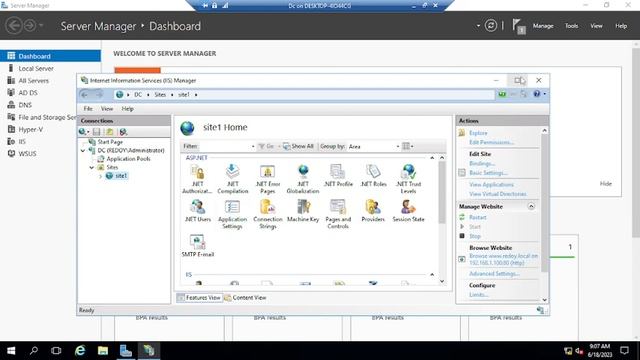
Task: Click Actions pane scroll down arrow
Action: pos(544,300)
